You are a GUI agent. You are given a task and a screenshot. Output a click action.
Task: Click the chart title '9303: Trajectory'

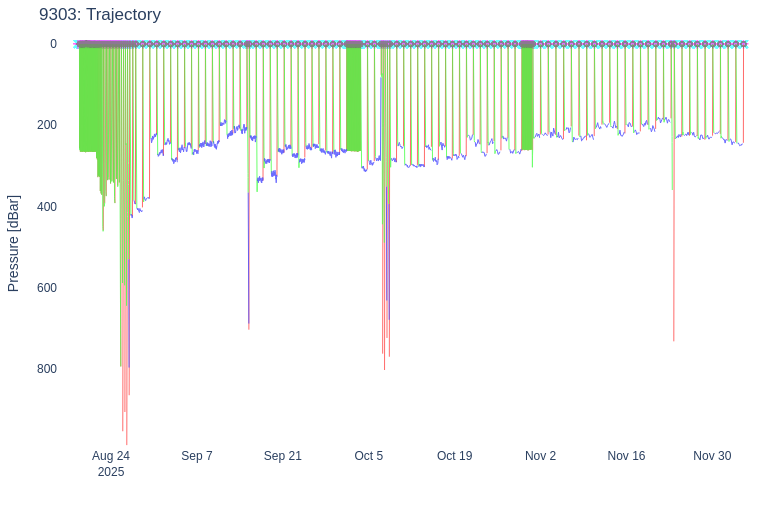(100, 15)
